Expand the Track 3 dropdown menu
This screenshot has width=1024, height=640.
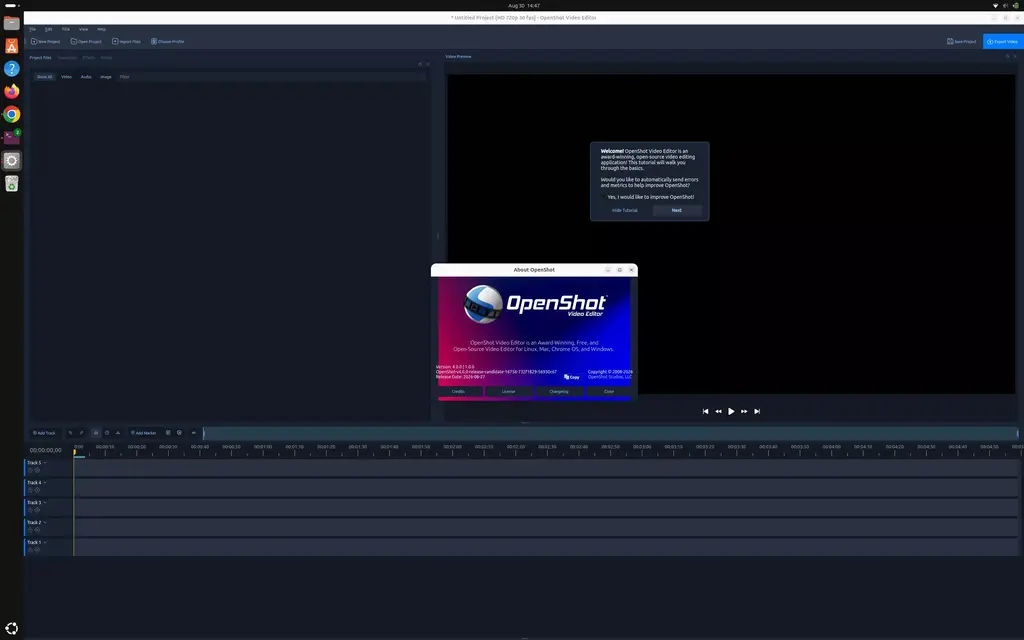(45, 503)
